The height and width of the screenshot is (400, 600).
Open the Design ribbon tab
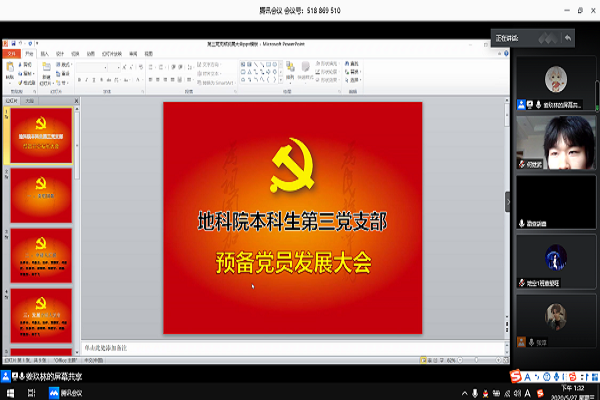(60, 53)
